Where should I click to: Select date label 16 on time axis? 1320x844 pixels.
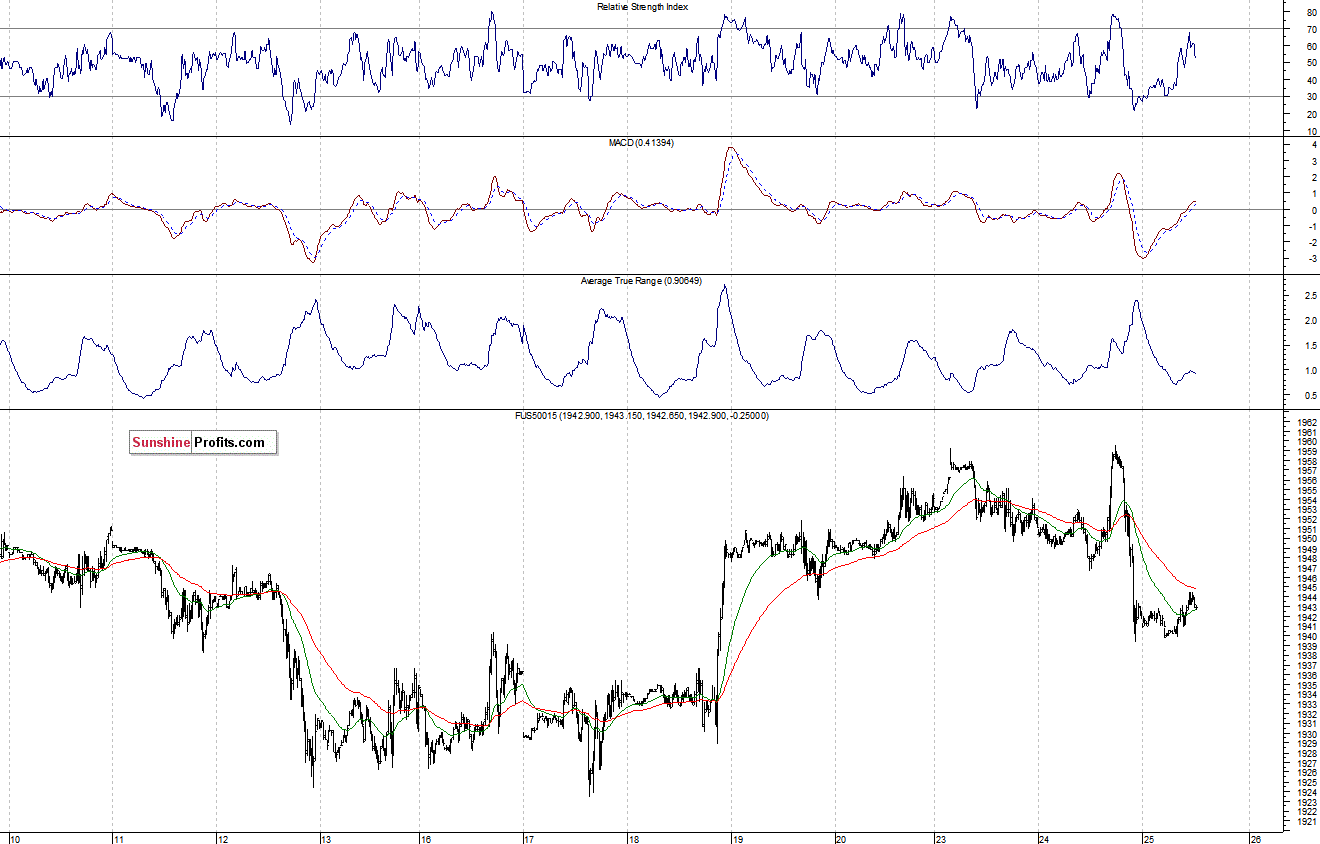coord(426,838)
